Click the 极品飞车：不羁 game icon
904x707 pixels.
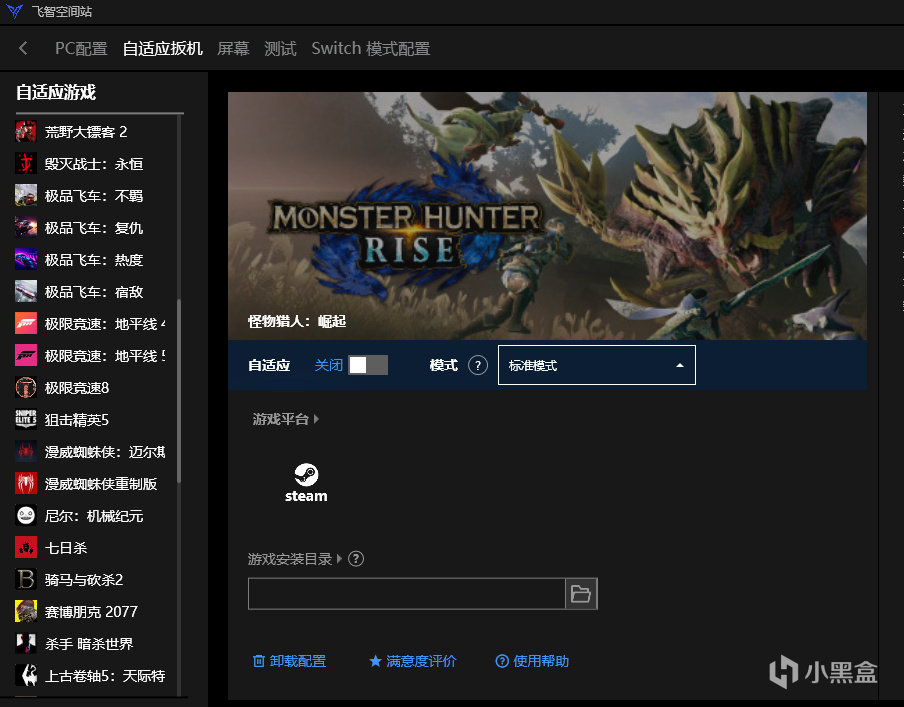[x=26, y=195]
